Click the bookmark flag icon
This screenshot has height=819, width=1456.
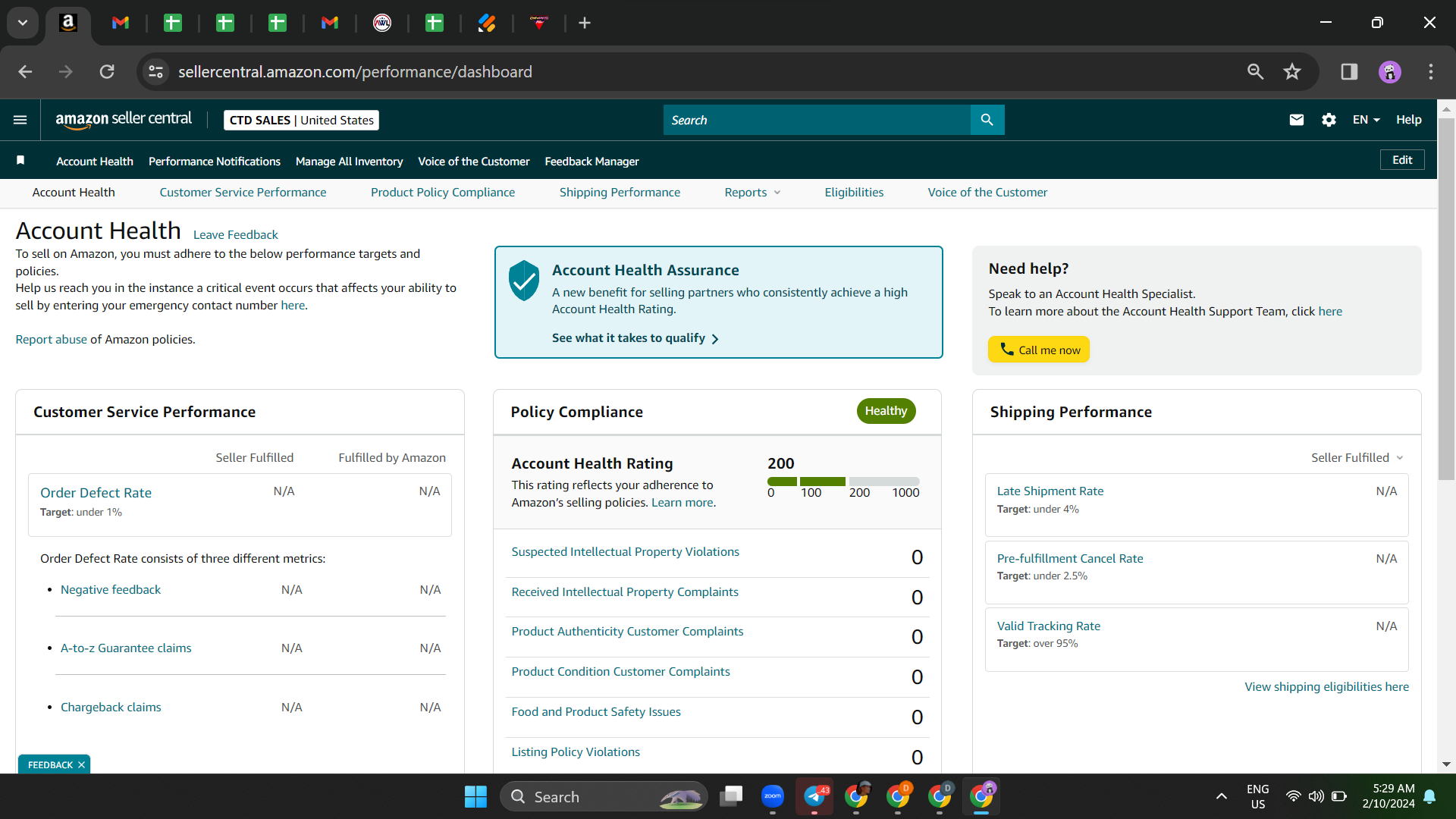tap(20, 160)
